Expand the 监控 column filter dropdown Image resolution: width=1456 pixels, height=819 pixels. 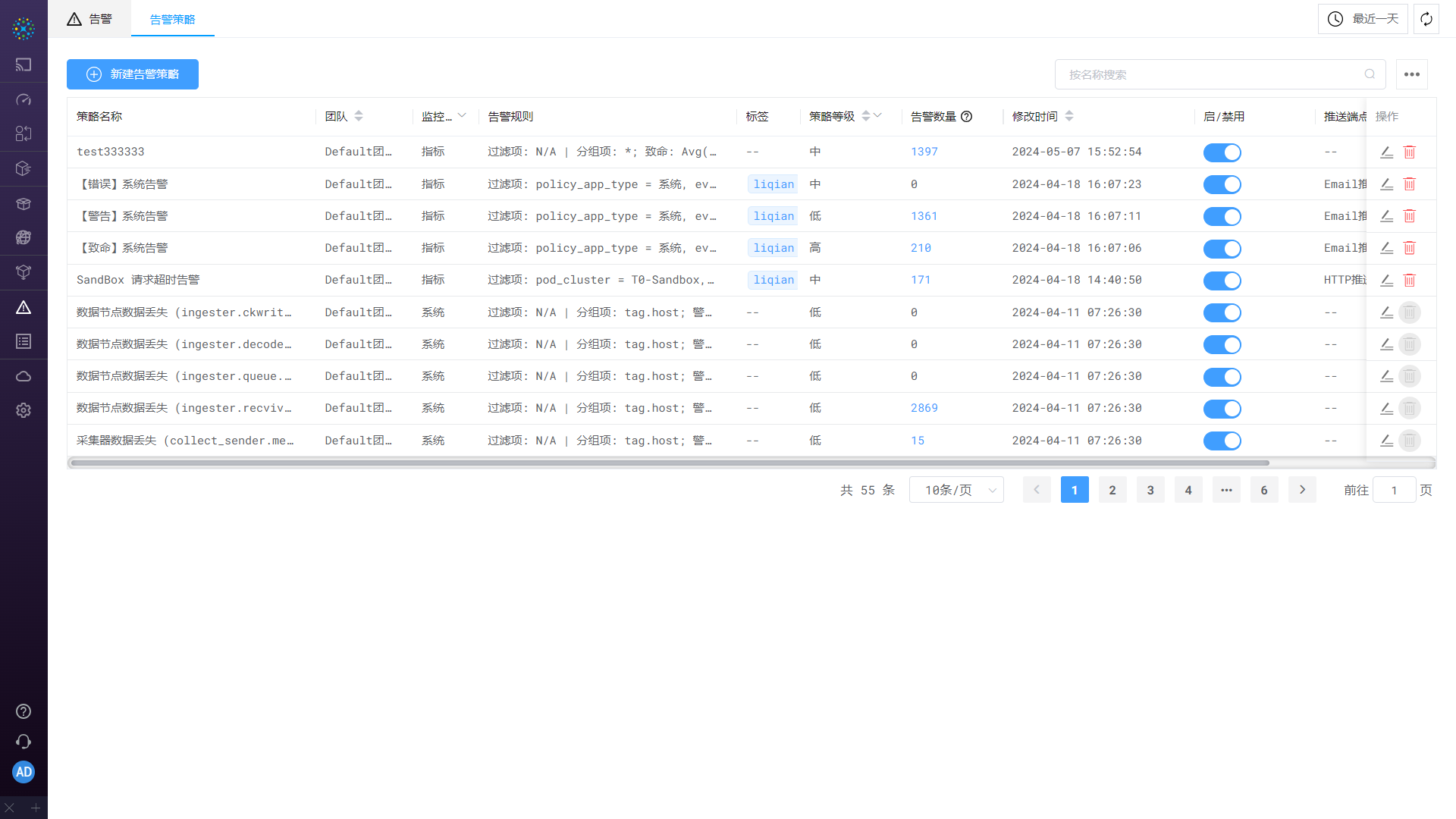461,116
